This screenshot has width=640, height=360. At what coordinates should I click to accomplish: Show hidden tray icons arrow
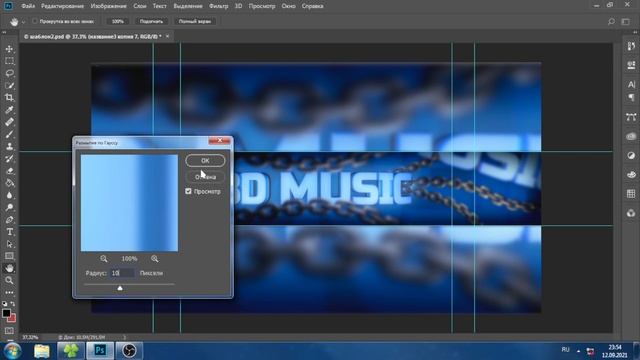tap(578, 351)
